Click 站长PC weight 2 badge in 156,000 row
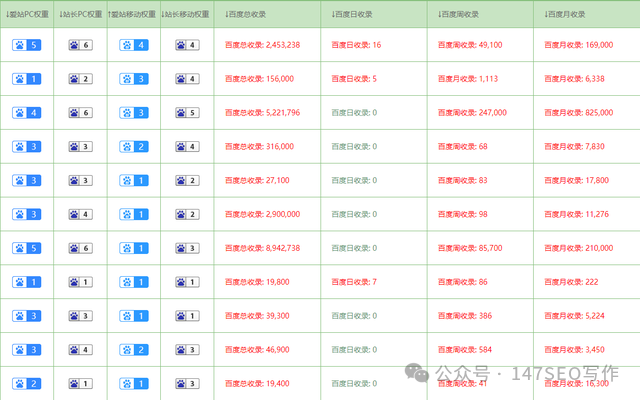Screen dimensions: 640x400 click(80, 79)
